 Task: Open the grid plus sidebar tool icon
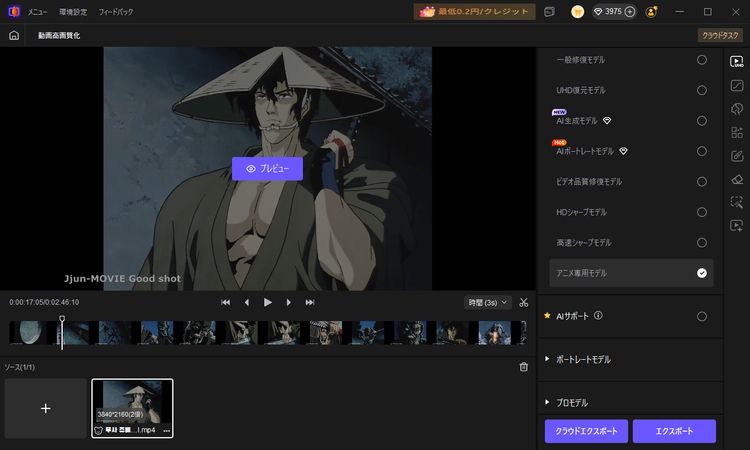coord(737,132)
